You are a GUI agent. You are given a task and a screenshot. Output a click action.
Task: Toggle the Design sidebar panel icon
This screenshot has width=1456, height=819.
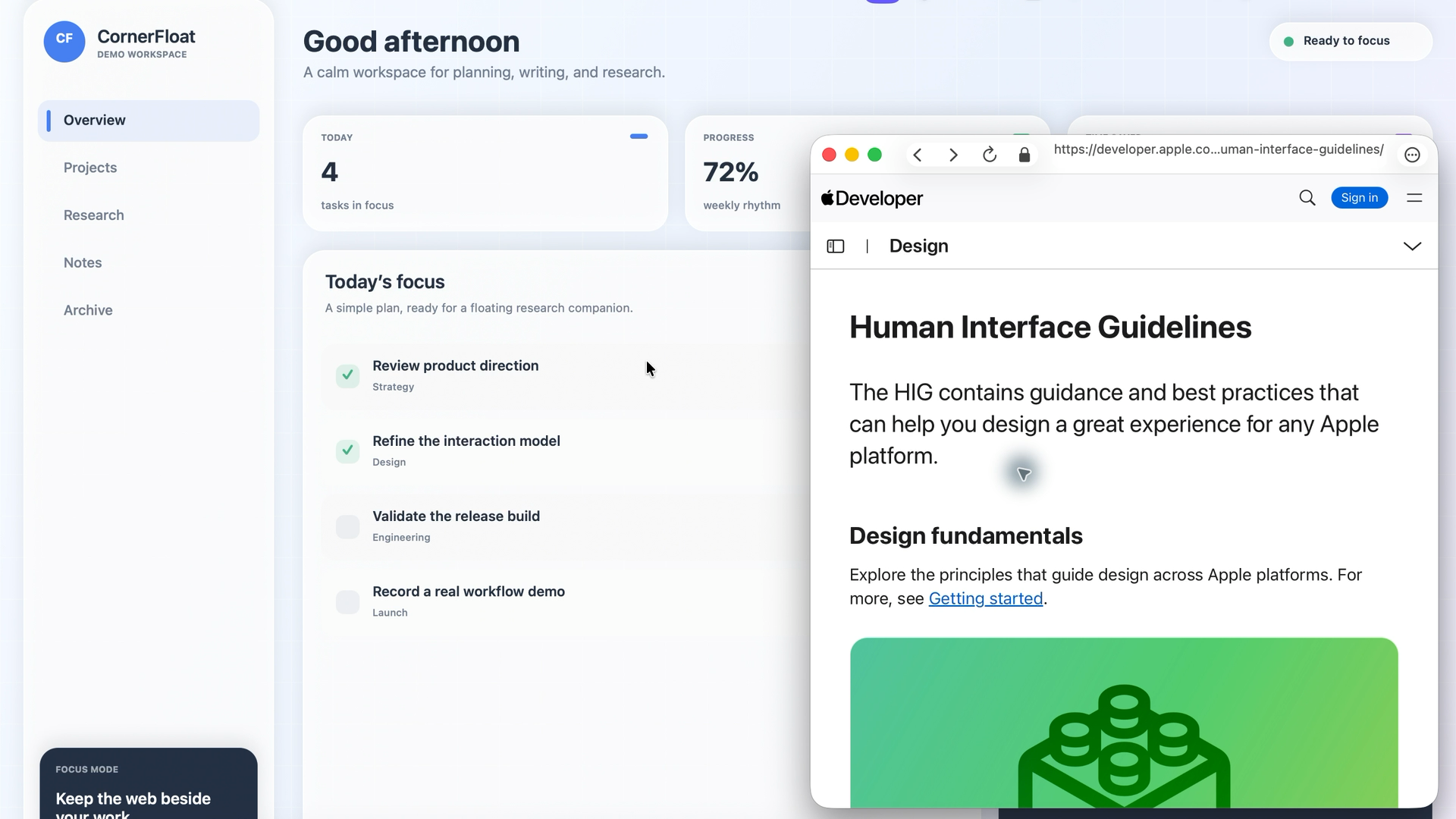tap(836, 246)
